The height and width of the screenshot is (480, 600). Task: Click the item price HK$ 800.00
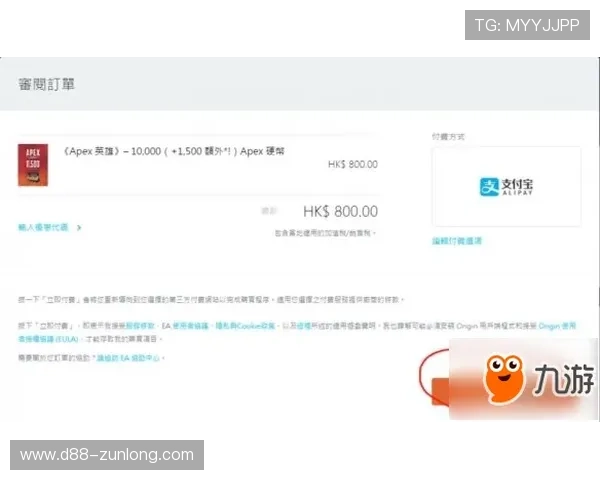pyautogui.click(x=353, y=164)
